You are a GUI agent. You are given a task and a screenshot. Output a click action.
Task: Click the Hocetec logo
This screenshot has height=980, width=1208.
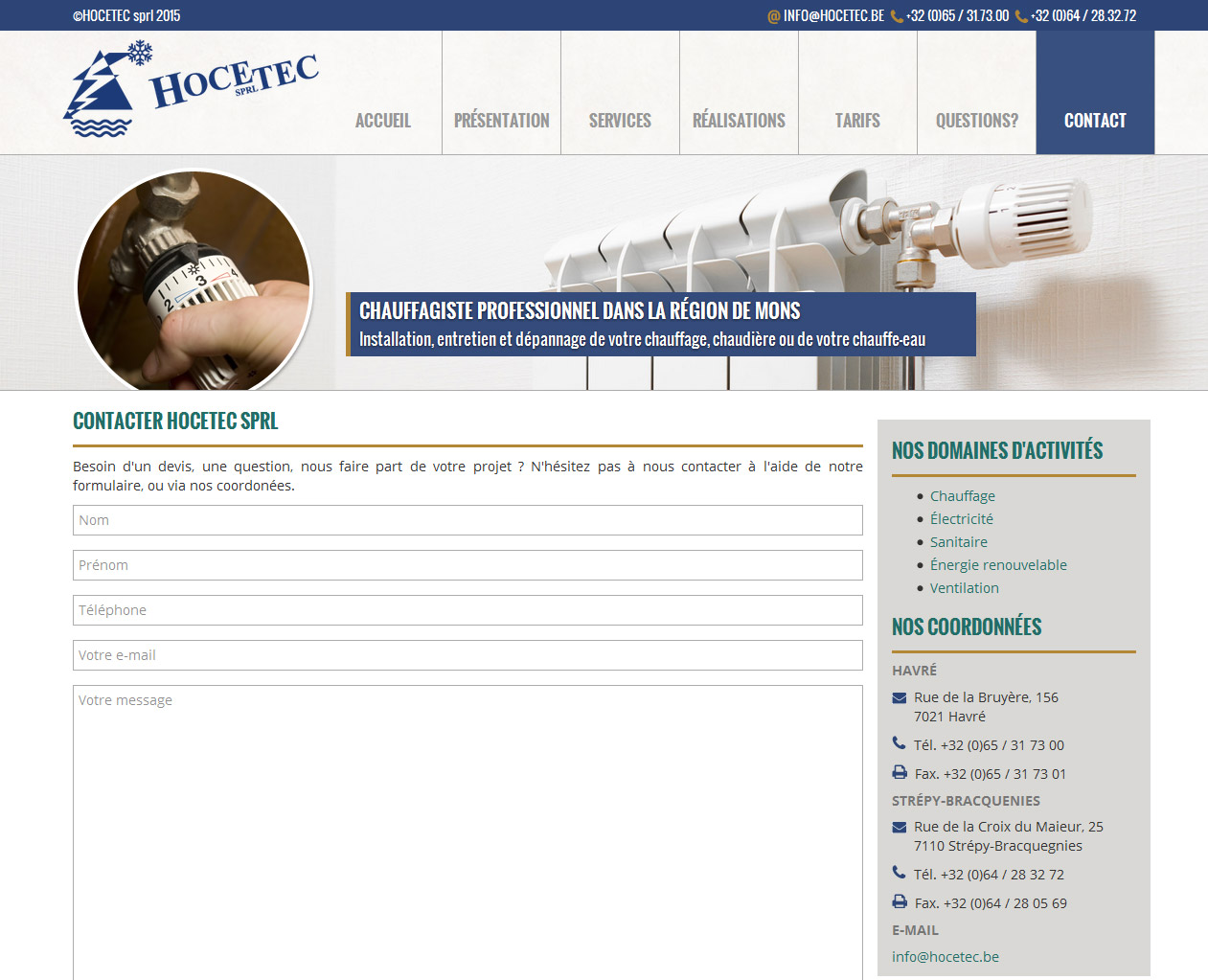coord(191,90)
